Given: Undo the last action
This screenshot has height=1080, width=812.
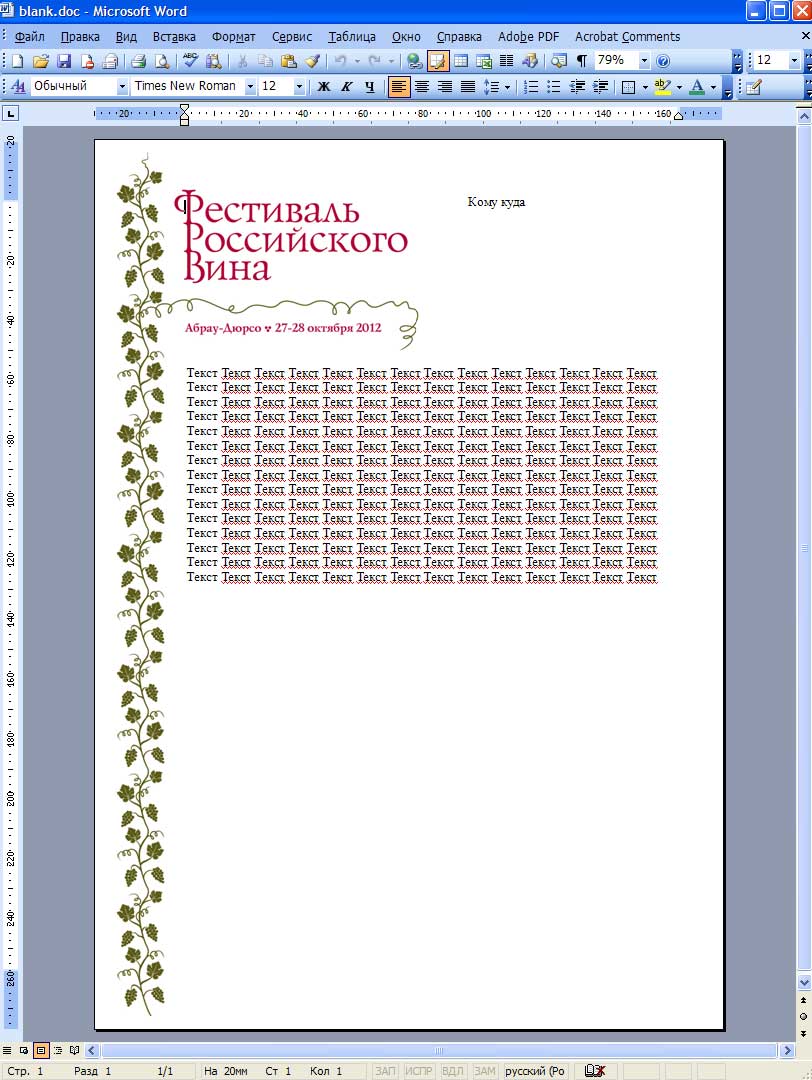Looking at the screenshot, I should tap(340, 61).
